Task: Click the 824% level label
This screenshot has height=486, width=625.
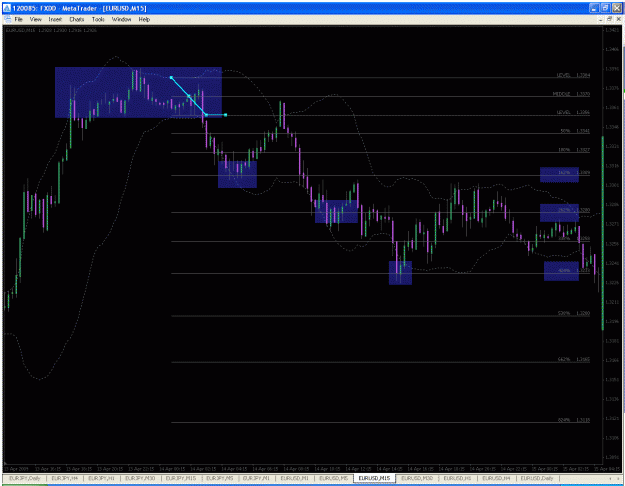Action: [x=574, y=420]
